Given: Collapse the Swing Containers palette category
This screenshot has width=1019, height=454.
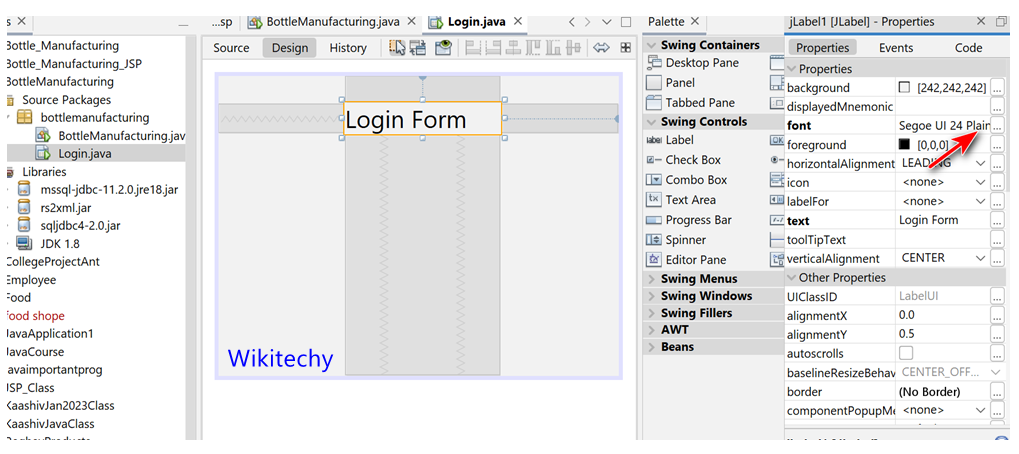Looking at the screenshot, I should click(652, 45).
